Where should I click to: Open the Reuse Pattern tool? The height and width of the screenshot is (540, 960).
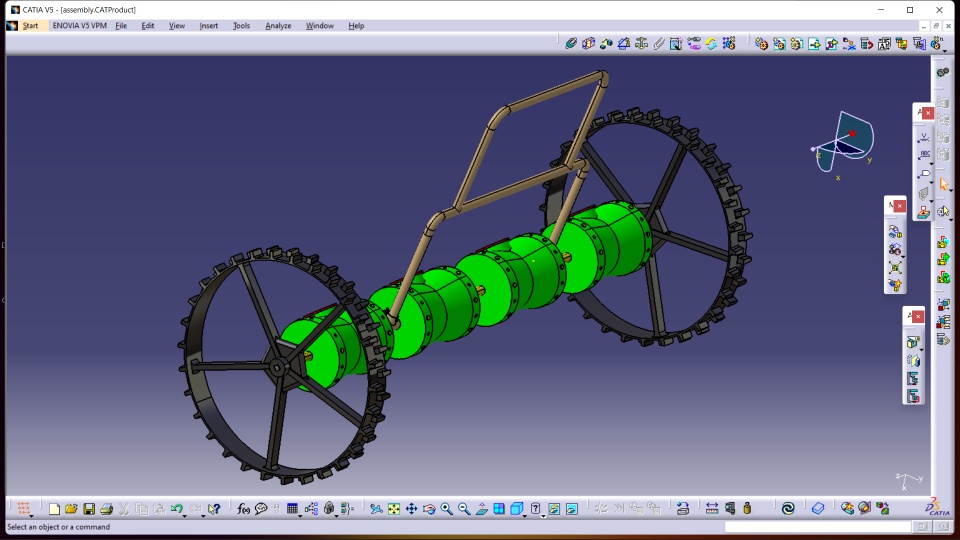click(729, 43)
